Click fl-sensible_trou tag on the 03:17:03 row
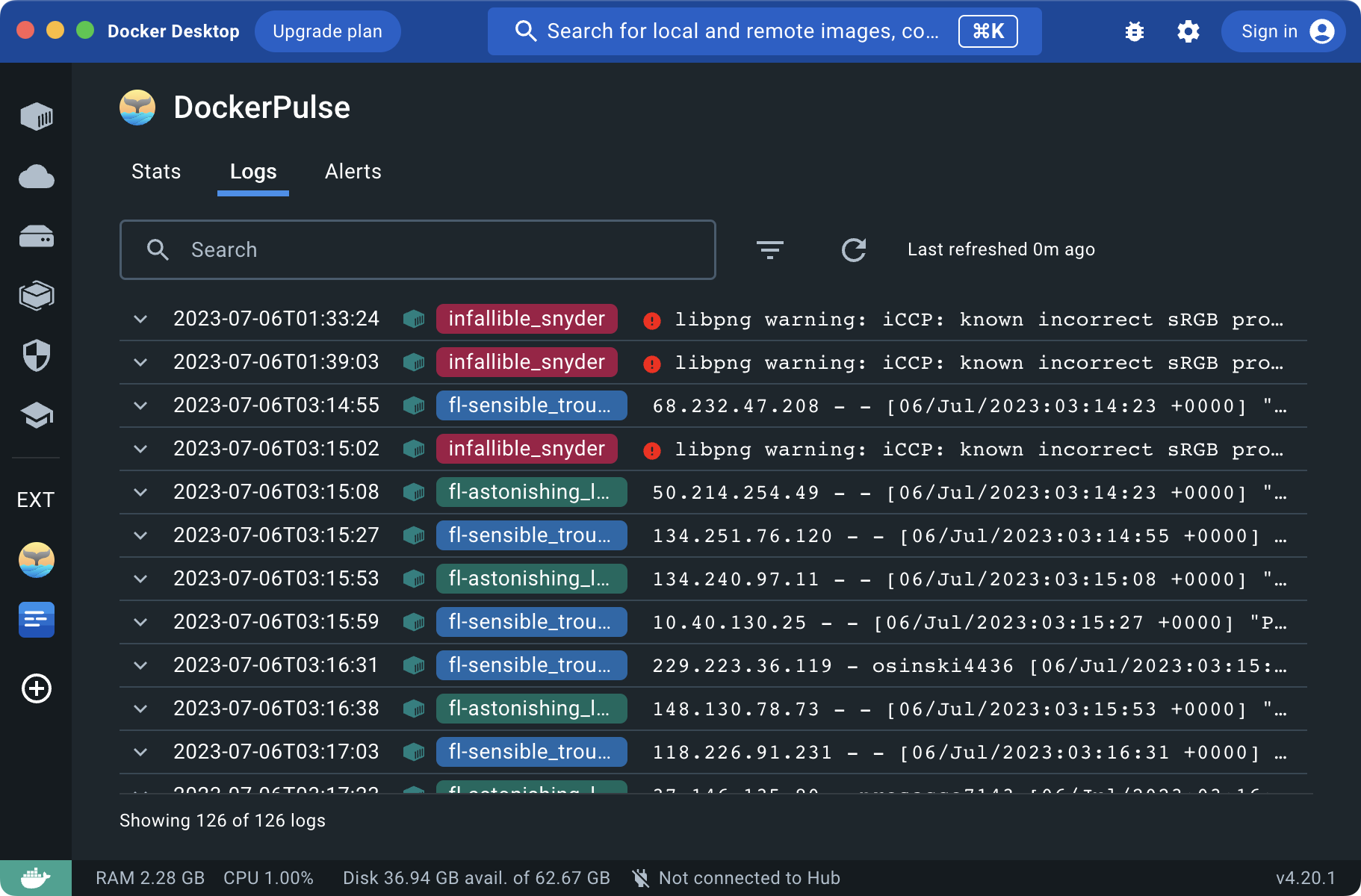Viewport: 1361px width, 896px height. coord(531,752)
